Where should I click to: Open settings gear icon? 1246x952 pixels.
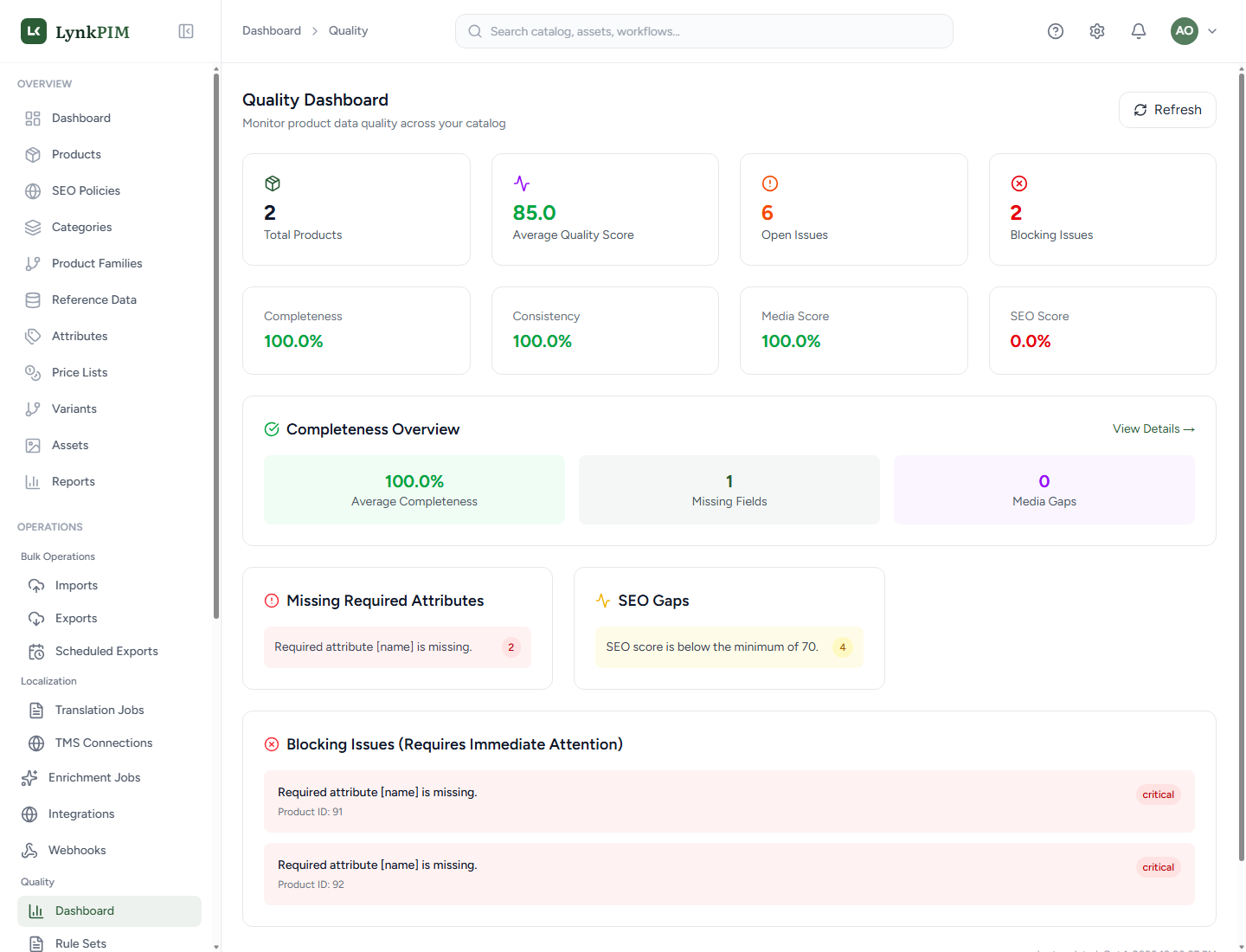click(x=1097, y=31)
